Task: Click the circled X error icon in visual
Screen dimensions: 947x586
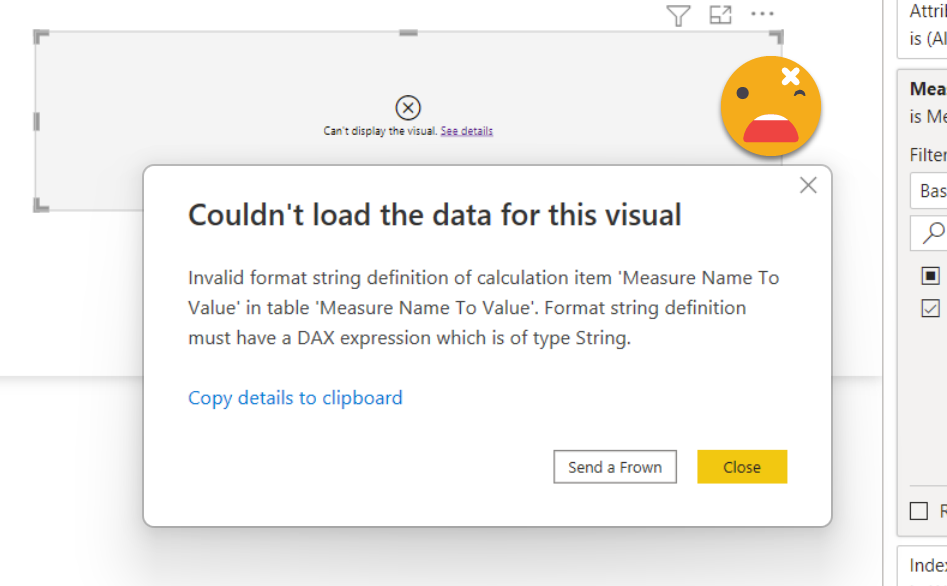Action: coord(408,108)
